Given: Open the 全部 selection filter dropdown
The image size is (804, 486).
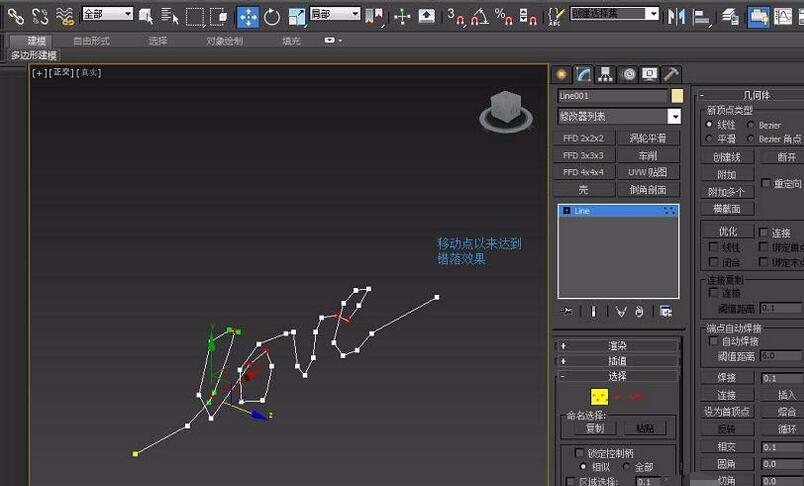Looking at the screenshot, I should pos(108,14).
